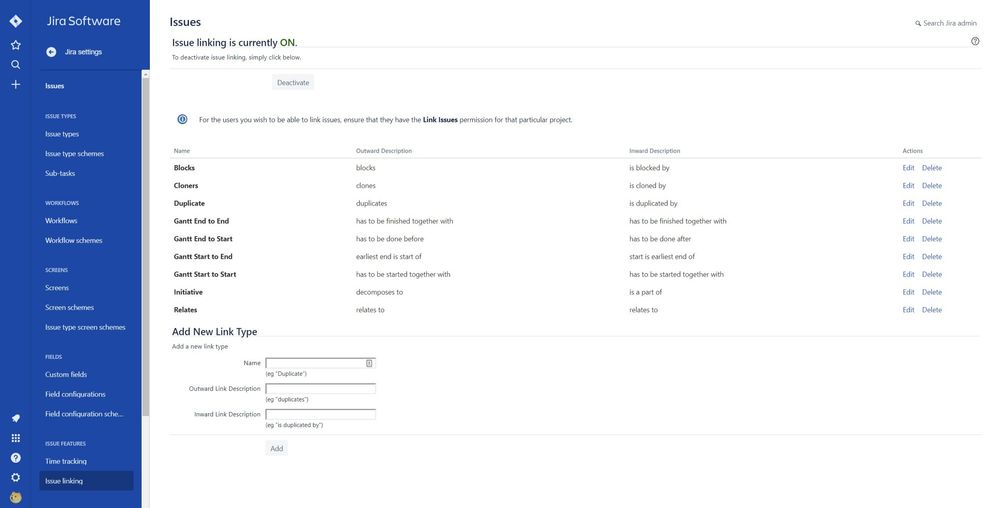The image size is (999, 508).
Task: Click the Jira settings back link
Action: click(83, 52)
